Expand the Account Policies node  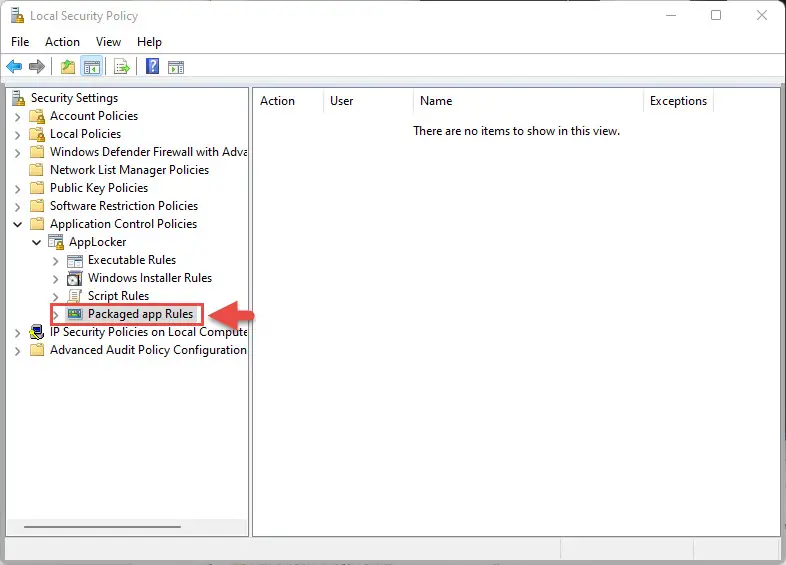coord(18,117)
